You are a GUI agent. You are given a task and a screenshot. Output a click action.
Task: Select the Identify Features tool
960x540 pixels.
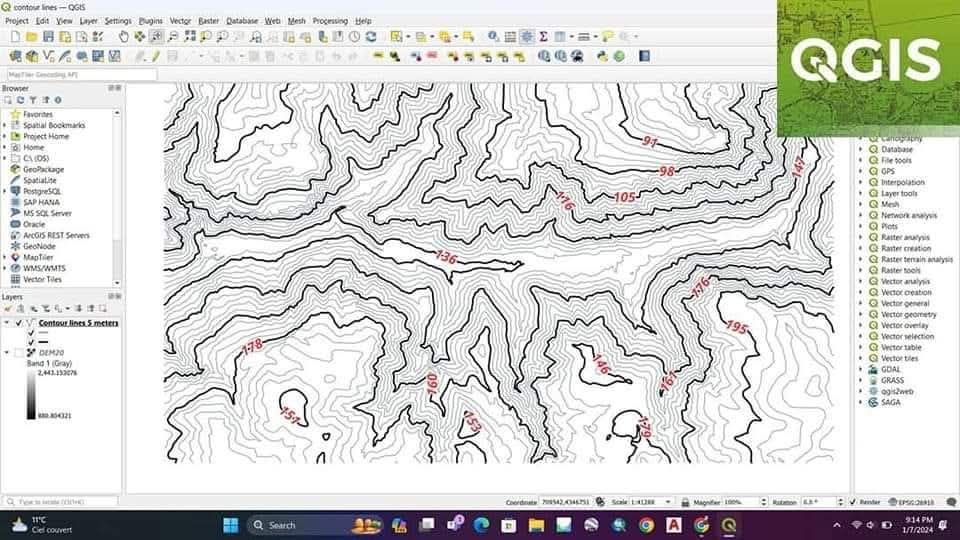click(x=493, y=37)
